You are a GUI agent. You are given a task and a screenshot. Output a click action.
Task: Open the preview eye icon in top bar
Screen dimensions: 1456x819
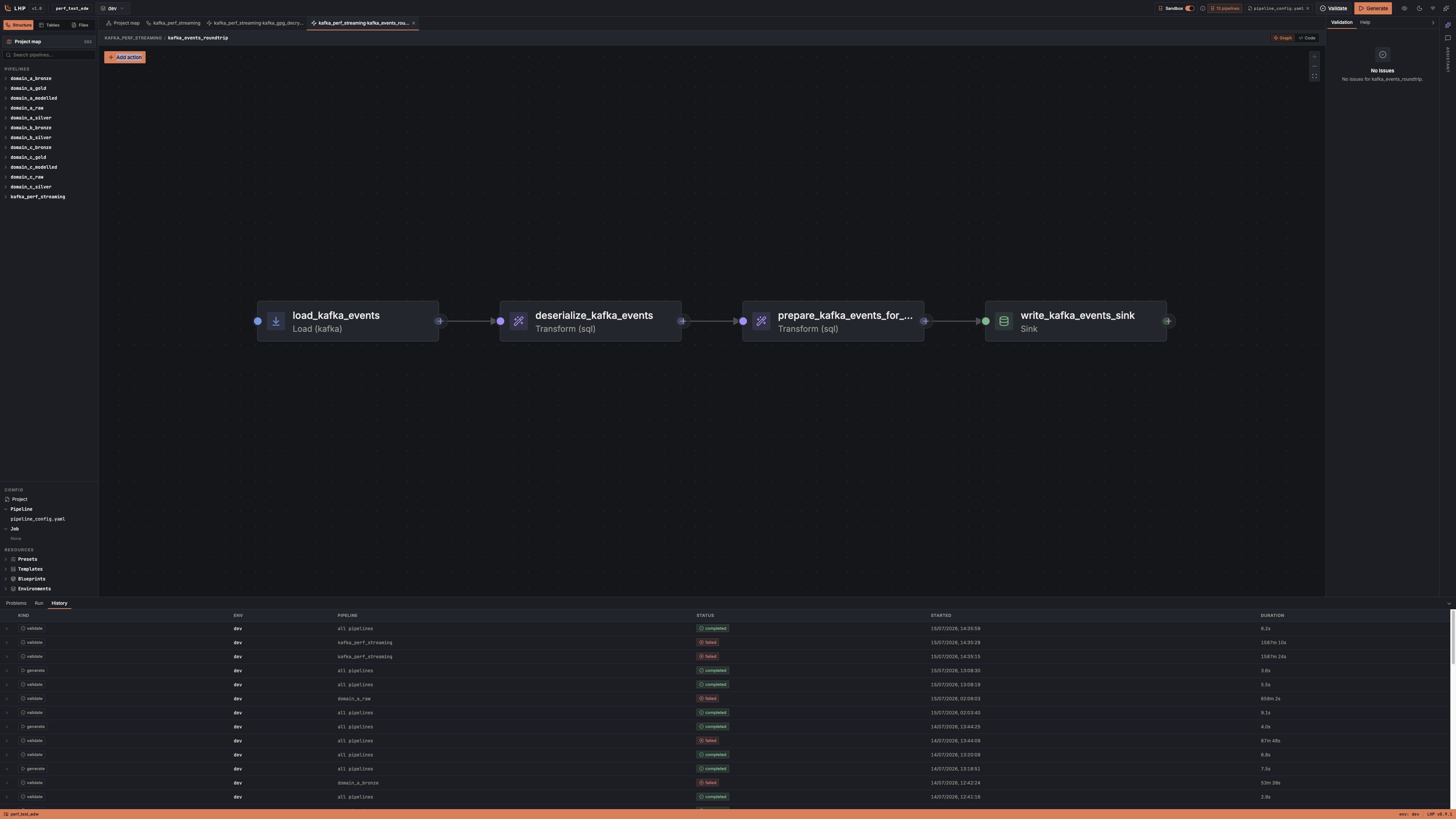point(1404,8)
